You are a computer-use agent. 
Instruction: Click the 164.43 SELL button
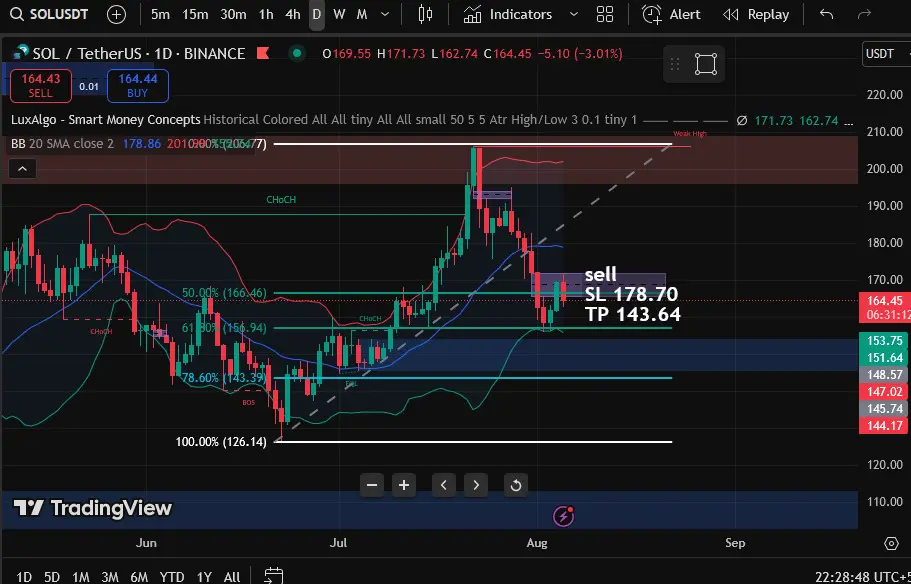(x=41, y=85)
